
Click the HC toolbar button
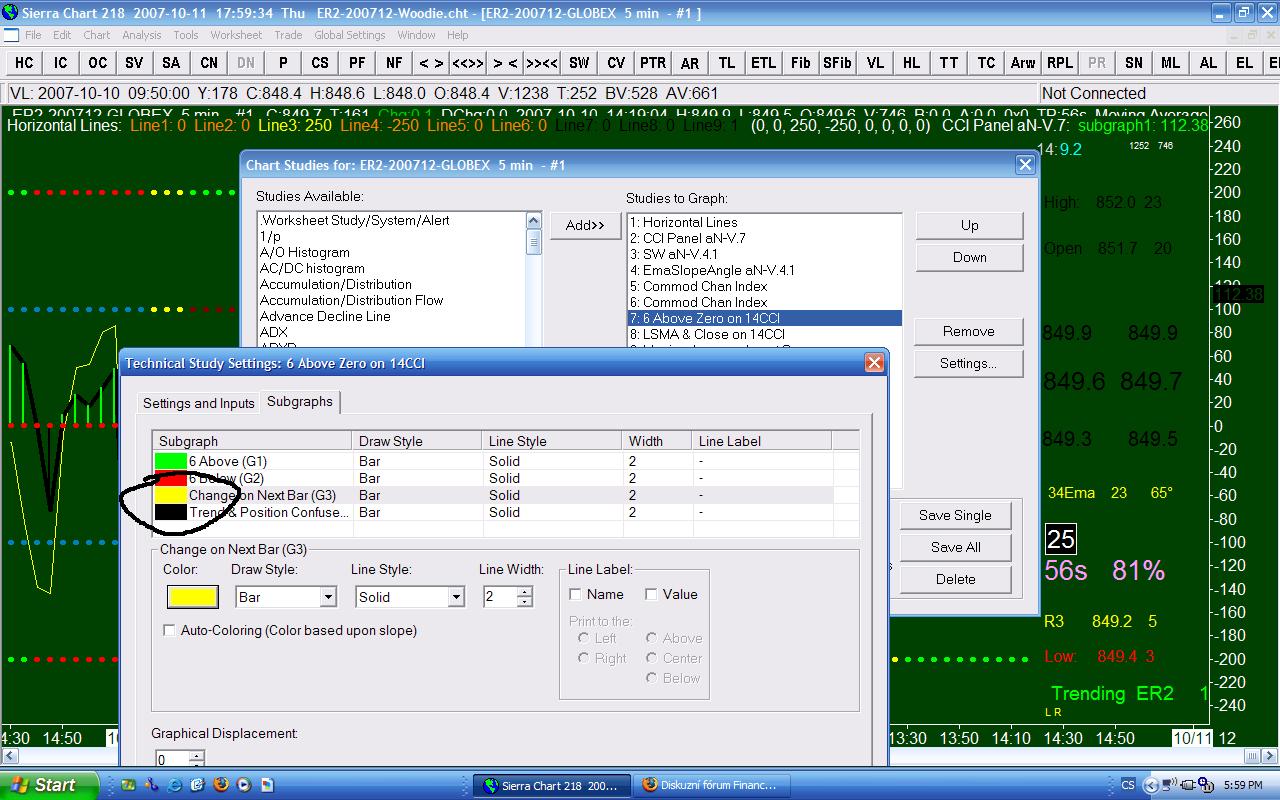pyautogui.click(x=24, y=62)
